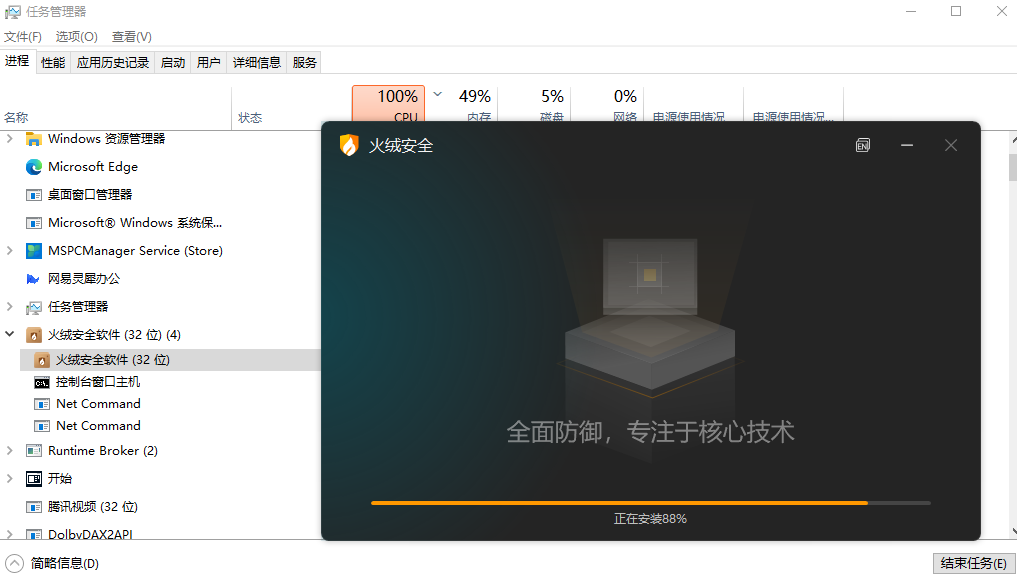Sort by the 状态 column header

tap(291, 108)
